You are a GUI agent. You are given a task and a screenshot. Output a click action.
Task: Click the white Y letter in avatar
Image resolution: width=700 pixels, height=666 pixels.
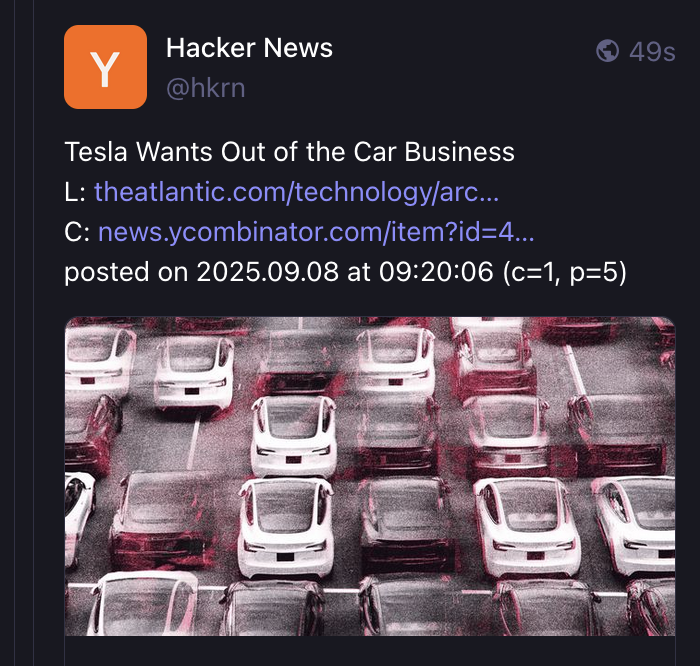(x=105, y=69)
